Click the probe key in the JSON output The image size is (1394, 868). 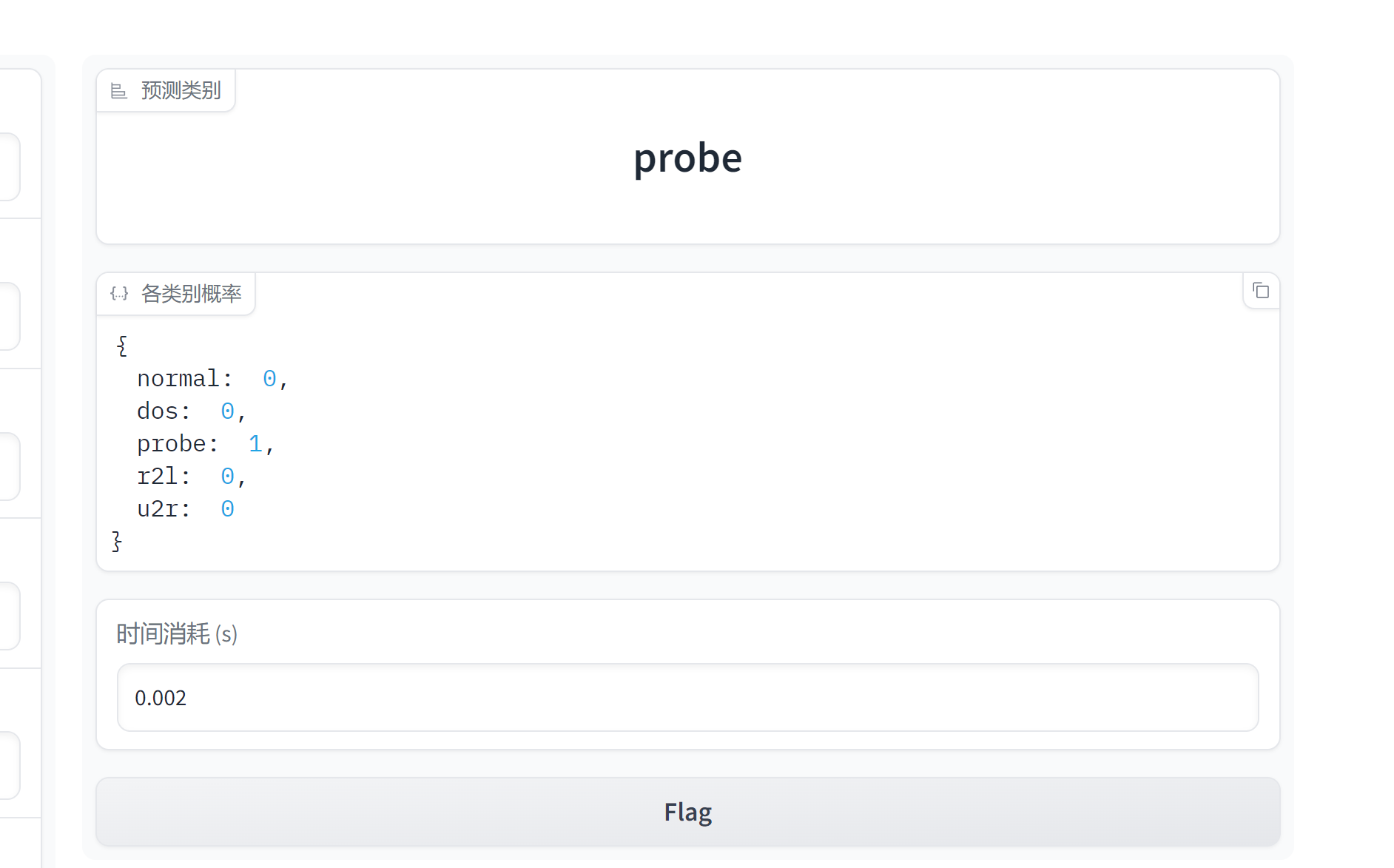(172, 444)
